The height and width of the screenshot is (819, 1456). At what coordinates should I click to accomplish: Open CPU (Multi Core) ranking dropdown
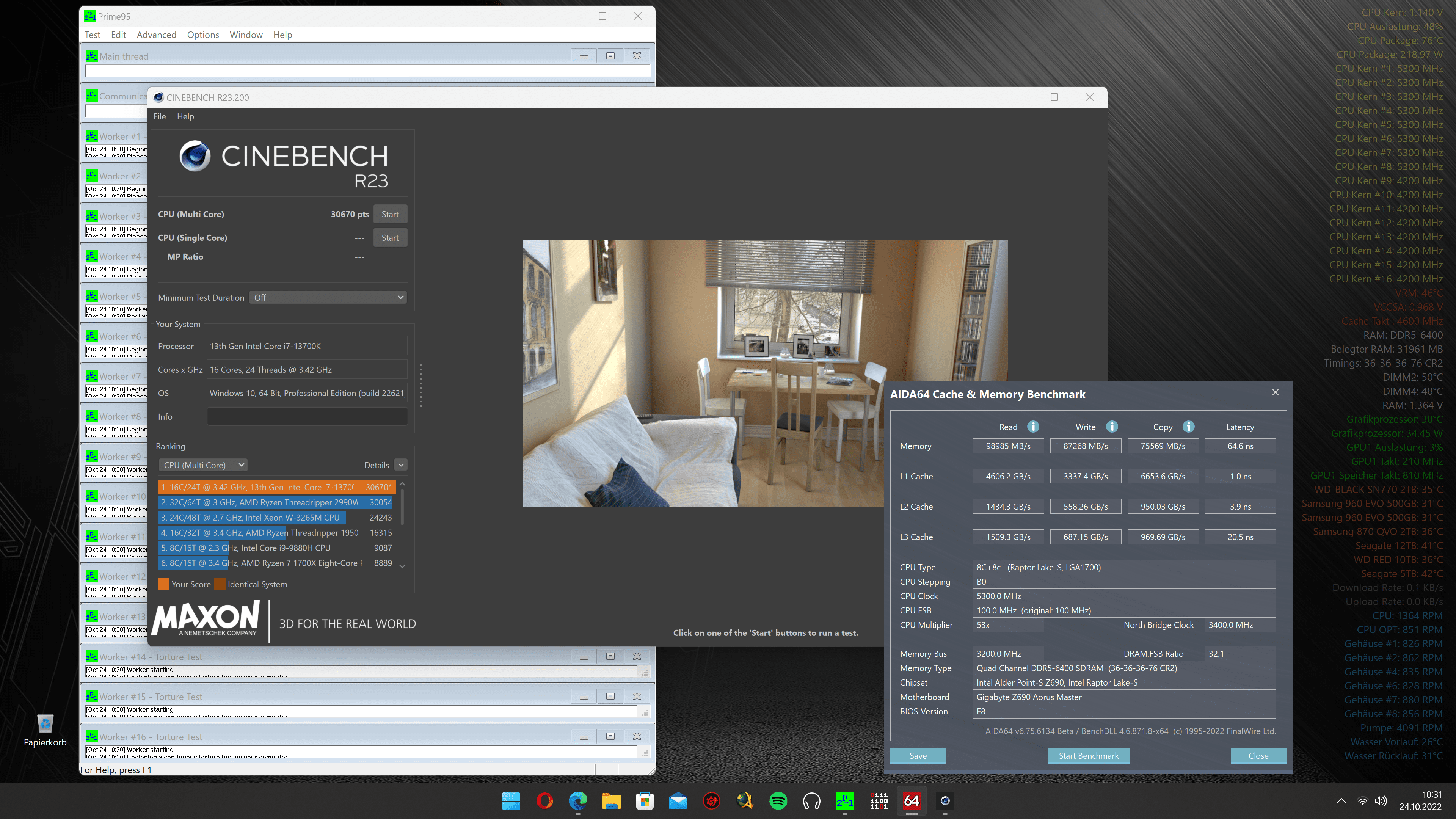click(x=204, y=465)
